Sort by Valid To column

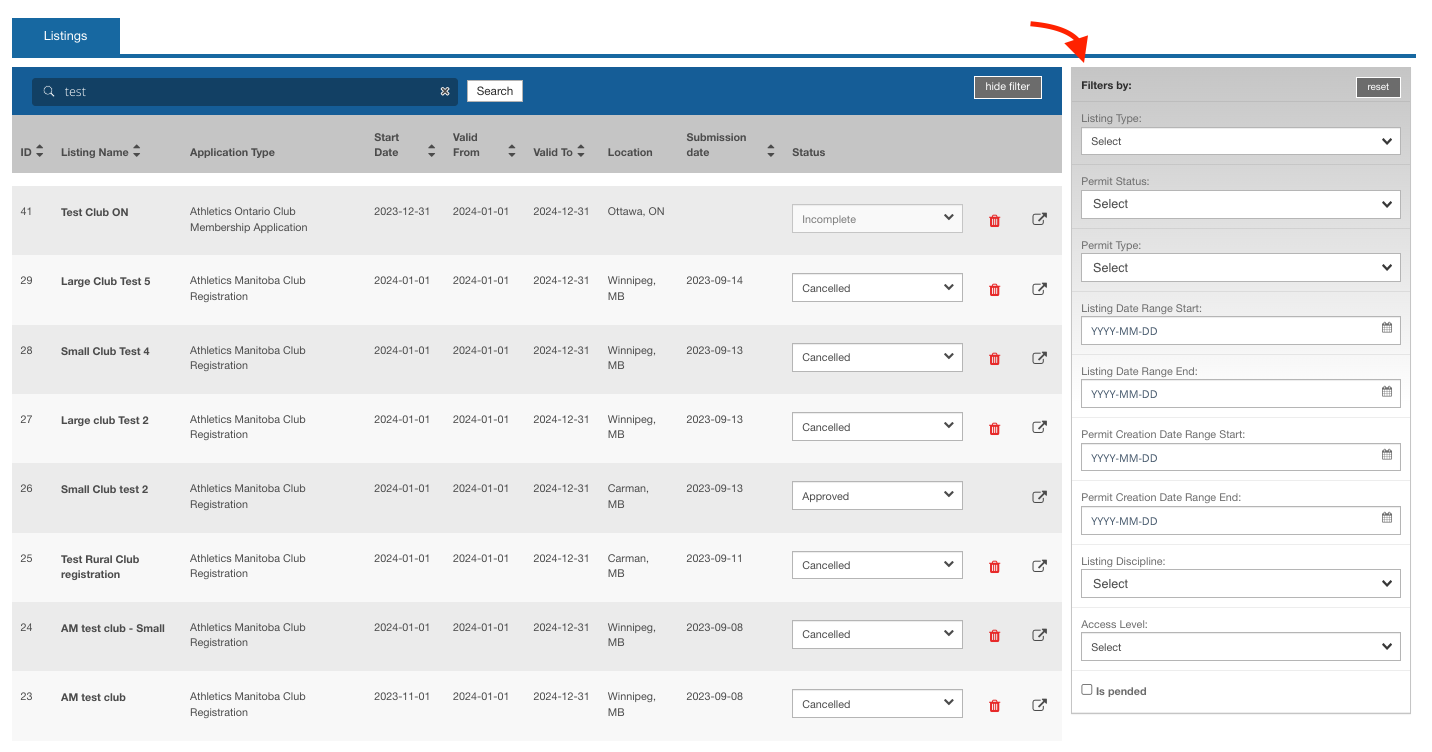580,152
